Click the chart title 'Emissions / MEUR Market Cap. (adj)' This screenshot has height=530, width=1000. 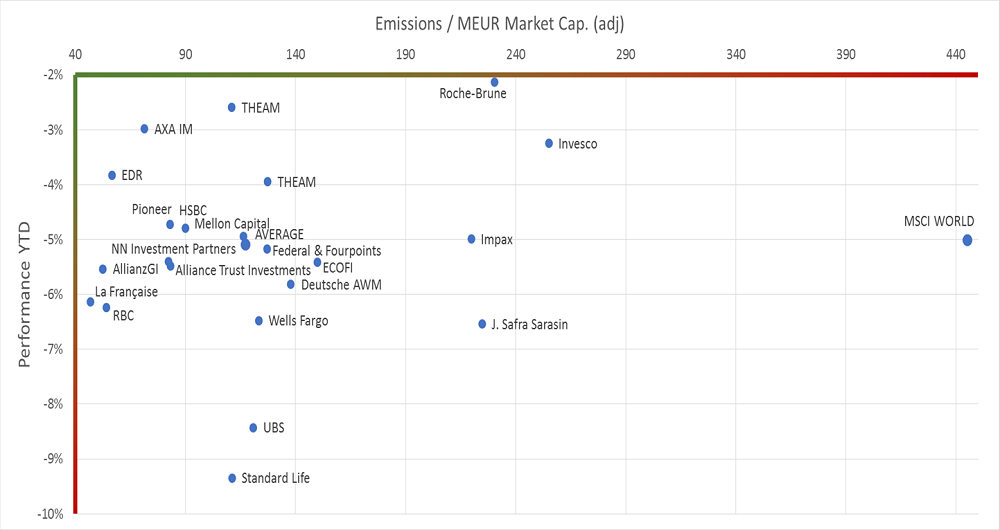coord(499,24)
